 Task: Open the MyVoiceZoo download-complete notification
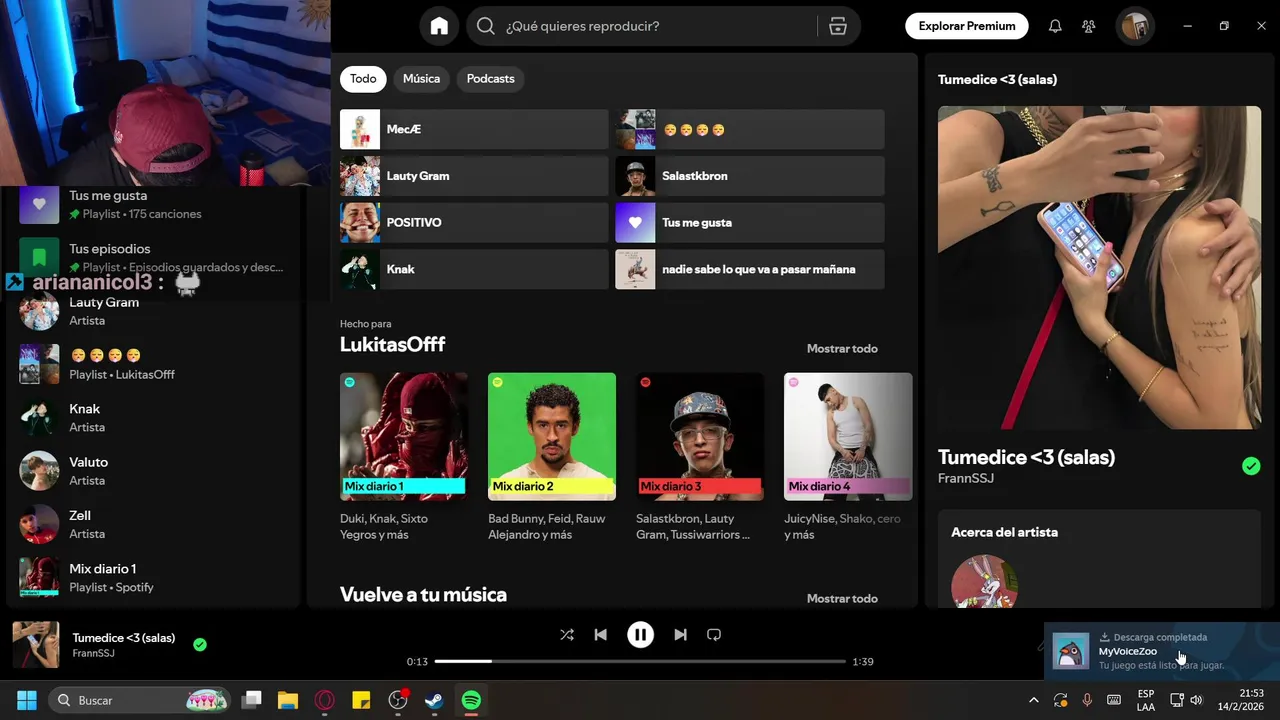[1162, 651]
